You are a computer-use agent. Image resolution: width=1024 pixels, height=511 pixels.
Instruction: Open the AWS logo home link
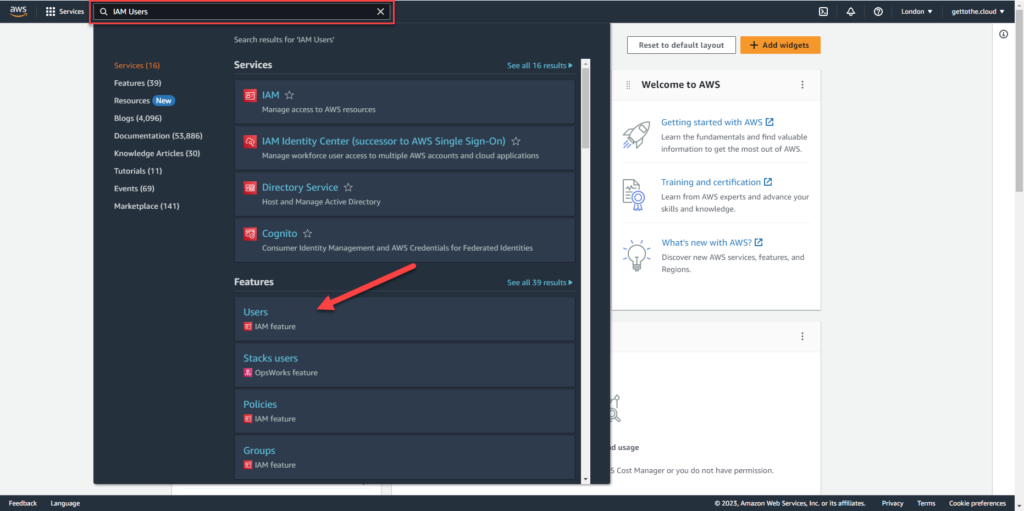tap(18, 11)
